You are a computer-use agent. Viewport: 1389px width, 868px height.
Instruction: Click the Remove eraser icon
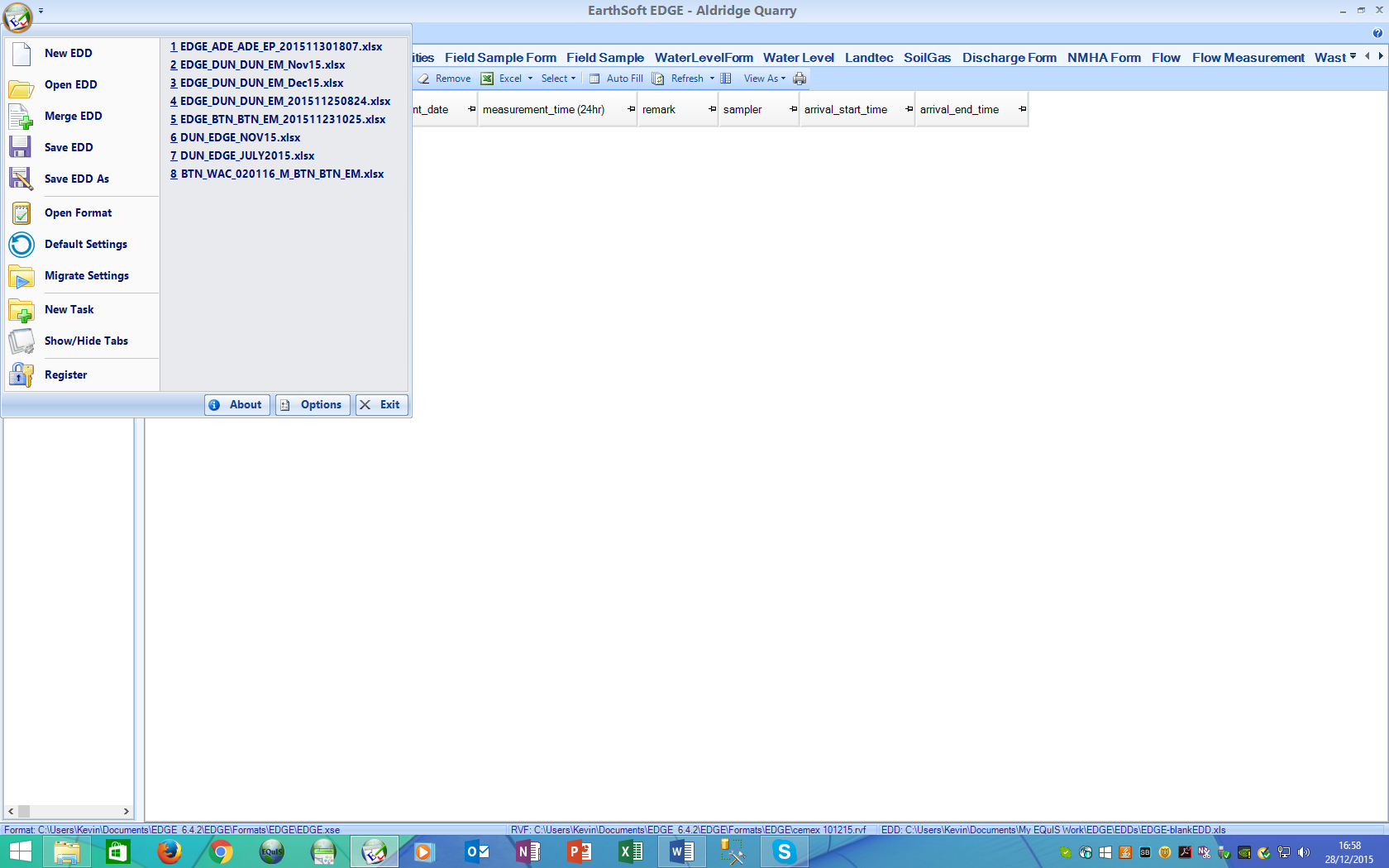pos(423,79)
